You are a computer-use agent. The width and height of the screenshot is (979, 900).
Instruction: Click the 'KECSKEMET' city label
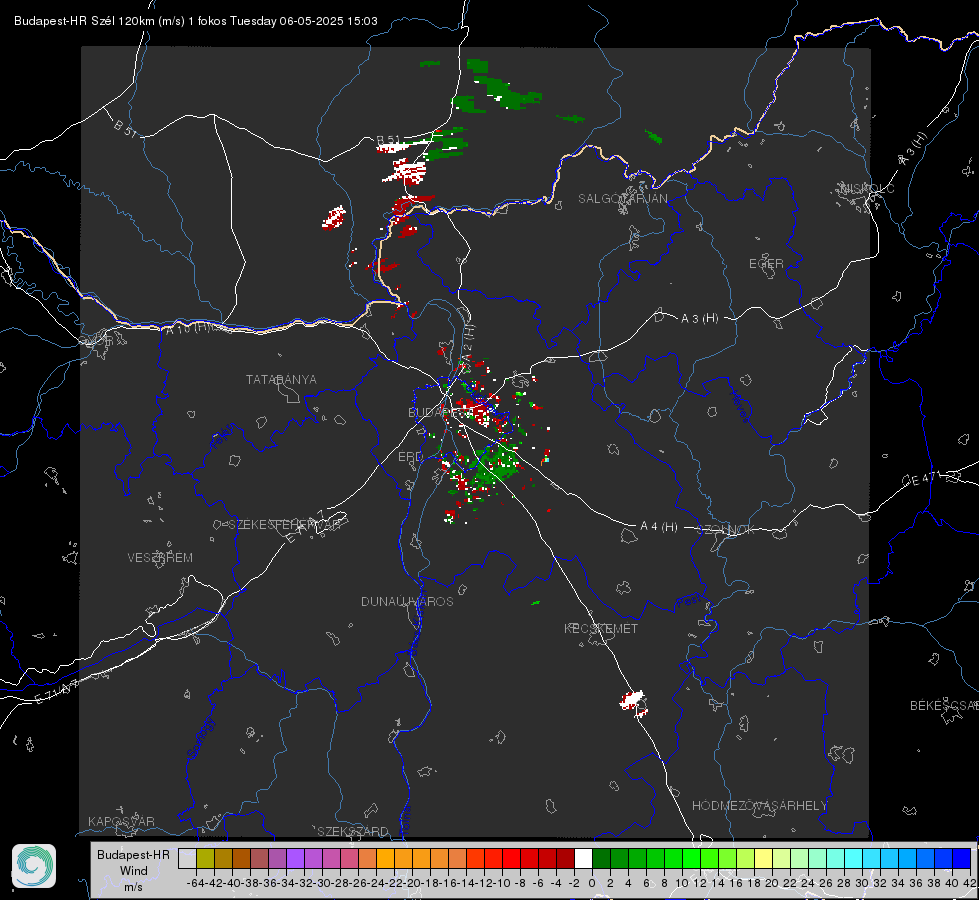pyautogui.click(x=601, y=628)
